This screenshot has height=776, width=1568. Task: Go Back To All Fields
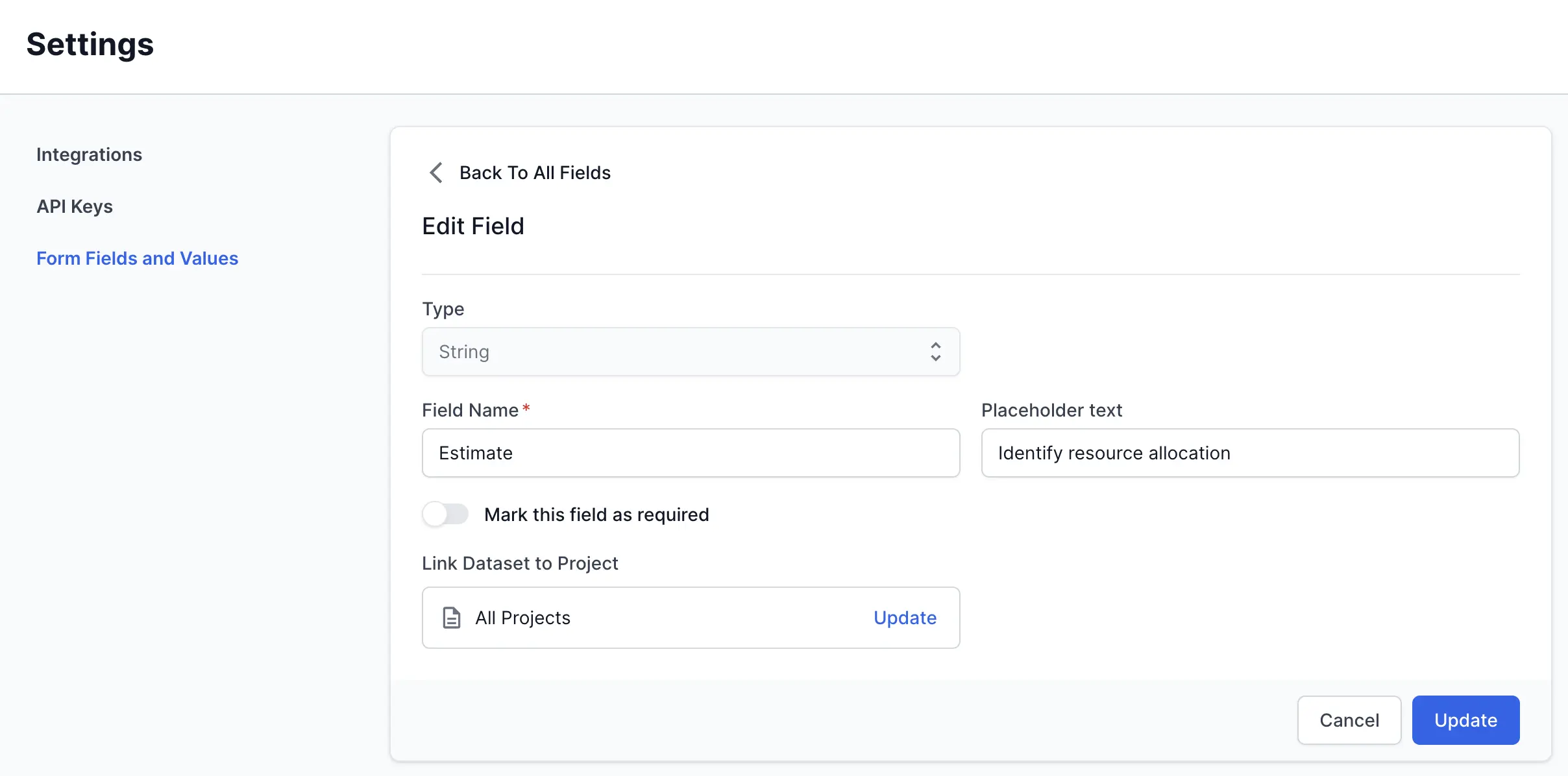535,173
